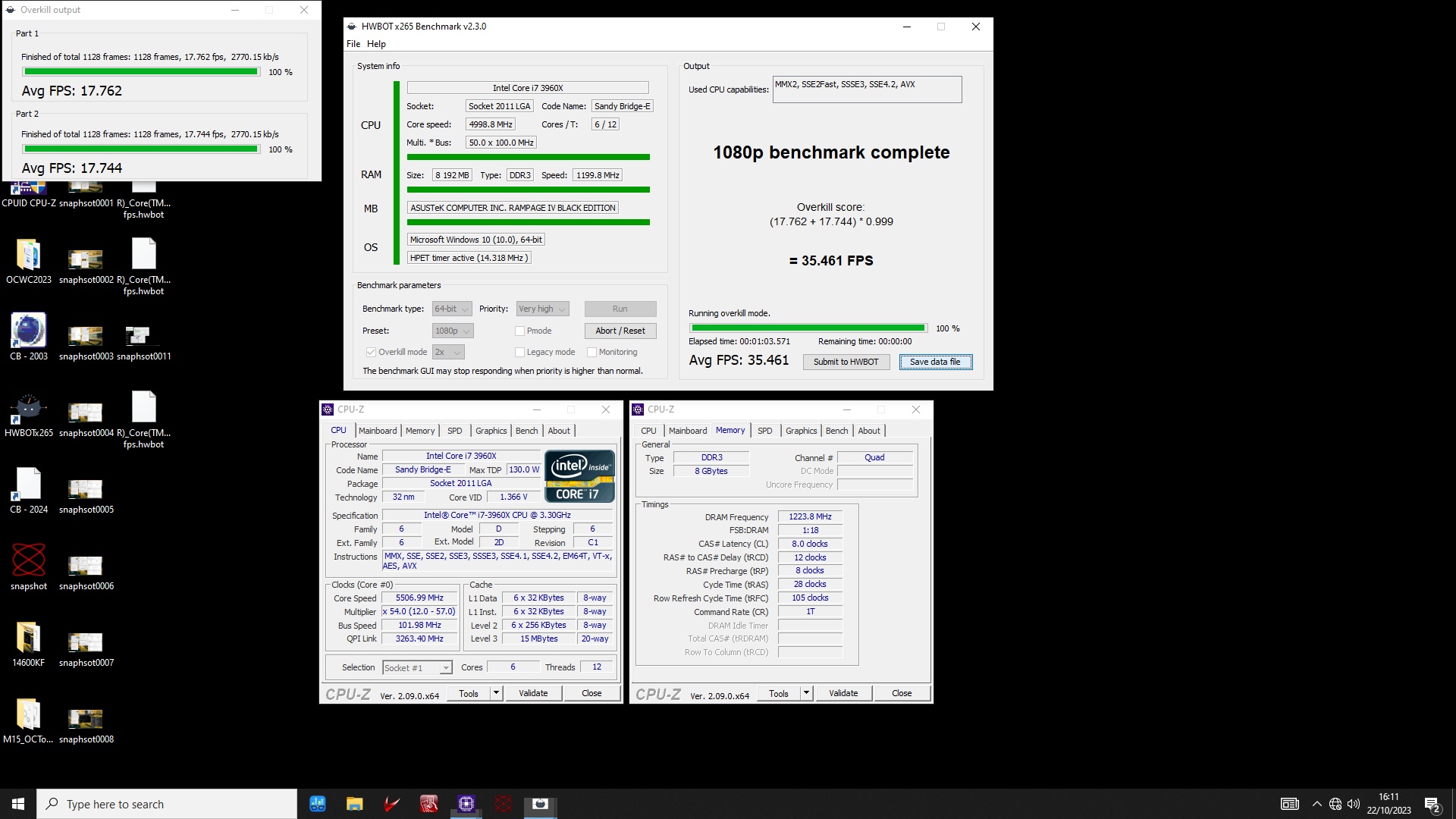Open the Benchmark type 64-bit dropdown
The image size is (1456, 819).
pyautogui.click(x=452, y=309)
